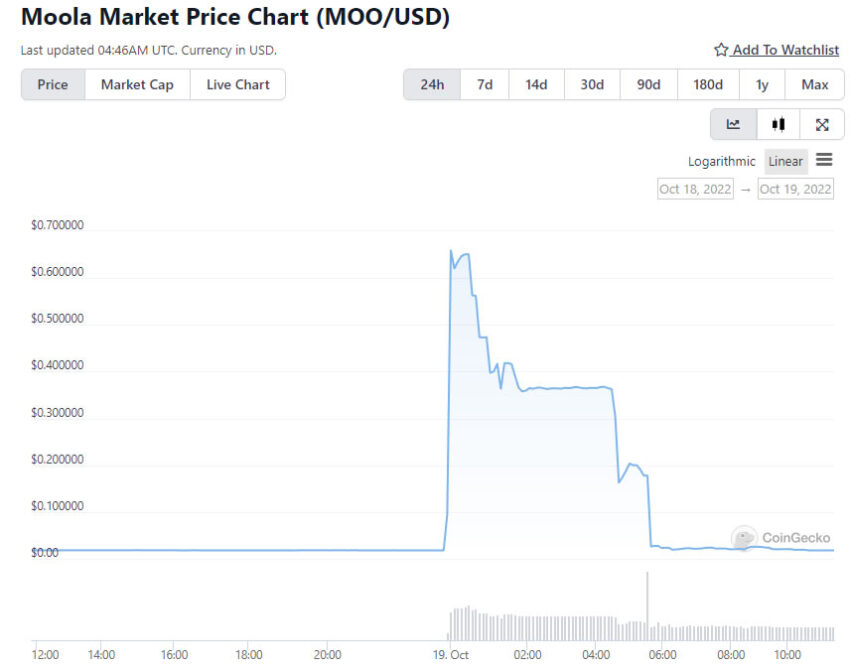Click Add To Watchlist link
The width and height of the screenshot is (850, 670).
point(785,50)
